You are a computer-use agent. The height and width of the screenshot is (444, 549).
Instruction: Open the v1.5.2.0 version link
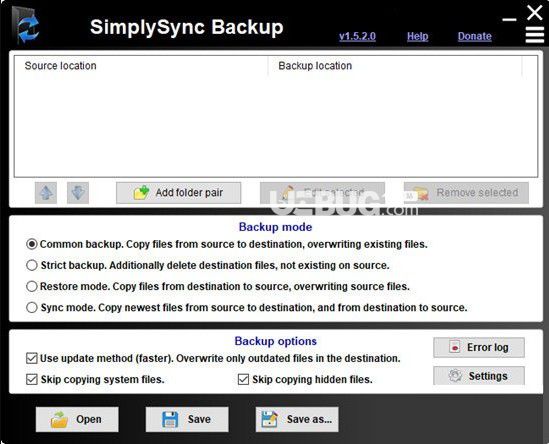(x=357, y=36)
